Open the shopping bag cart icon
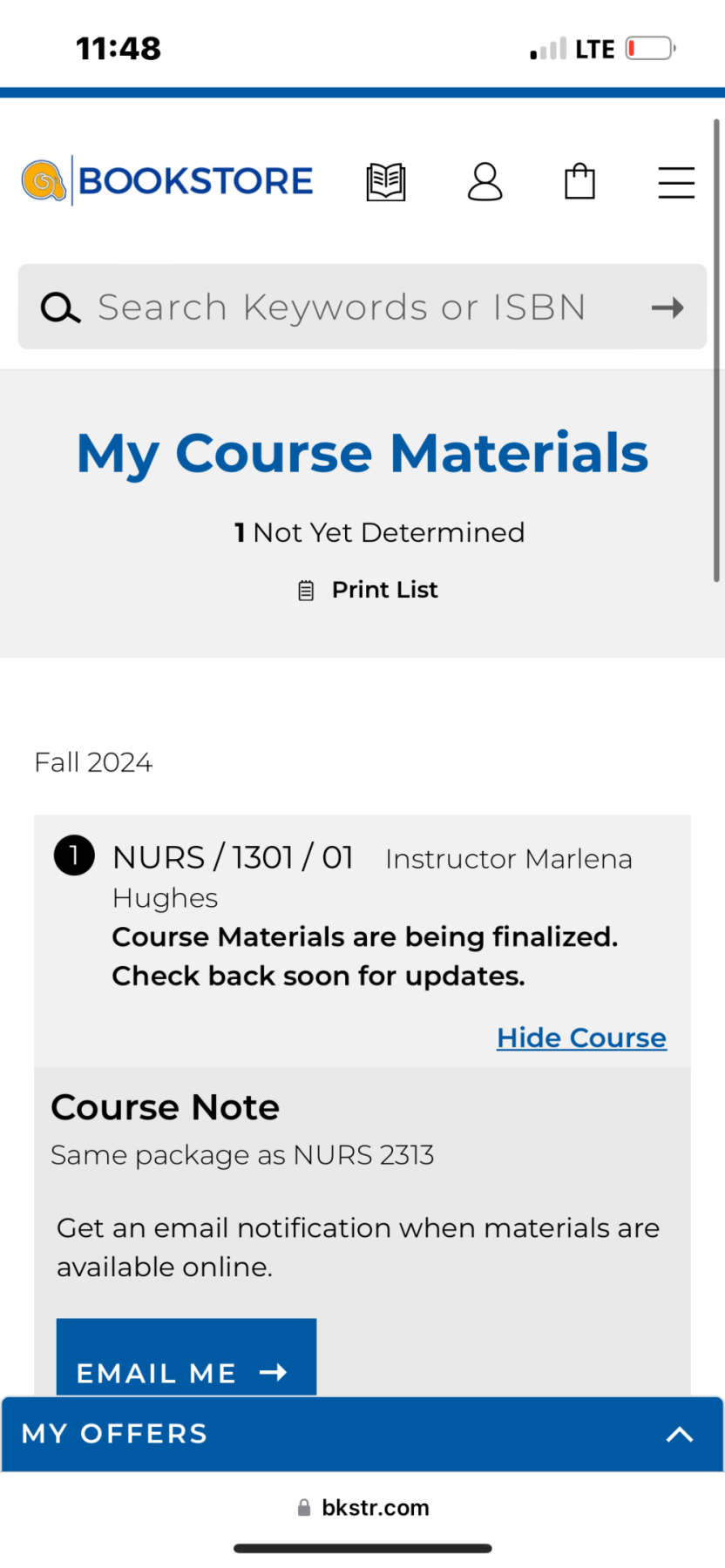The height and width of the screenshot is (1568, 725). click(x=579, y=182)
